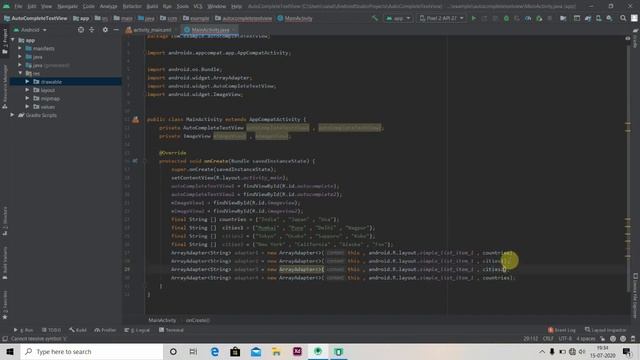640x360 pixels.
Task: Open project panel settings gear icon
Action: (x=105, y=30)
